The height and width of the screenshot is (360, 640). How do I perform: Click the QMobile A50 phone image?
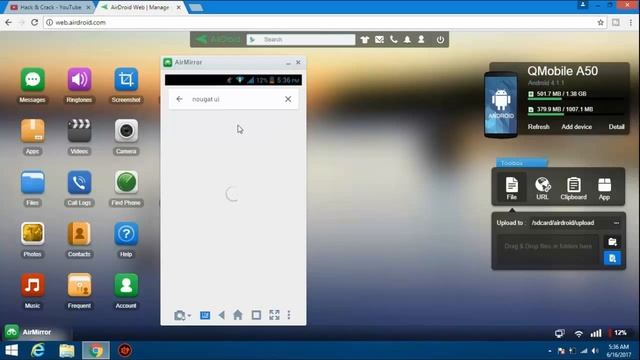[501, 104]
